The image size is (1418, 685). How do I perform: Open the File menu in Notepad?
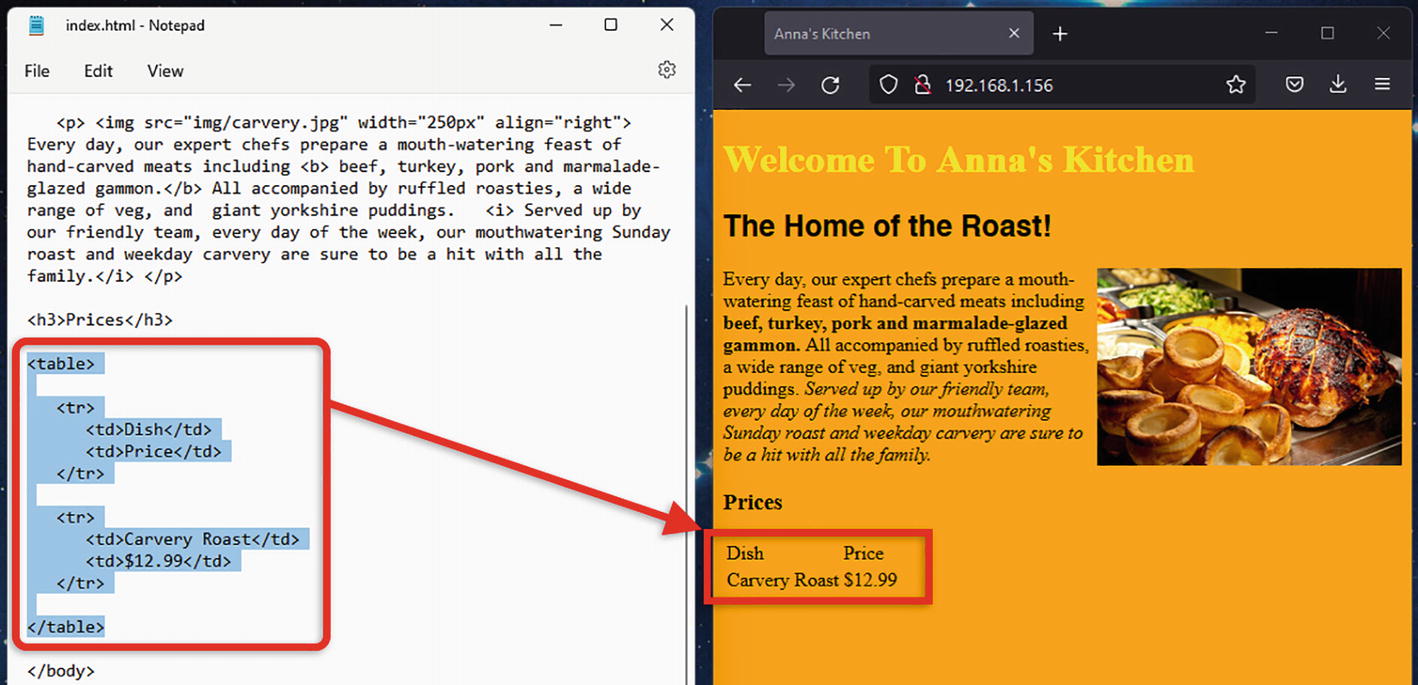click(x=37, y=71)
